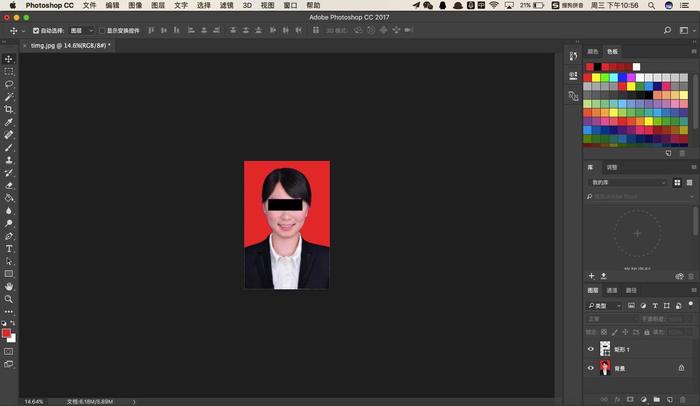This screenshot has width=700, height=406.
Task: Click the background white color swatch
Action: (x=12, y=339)
